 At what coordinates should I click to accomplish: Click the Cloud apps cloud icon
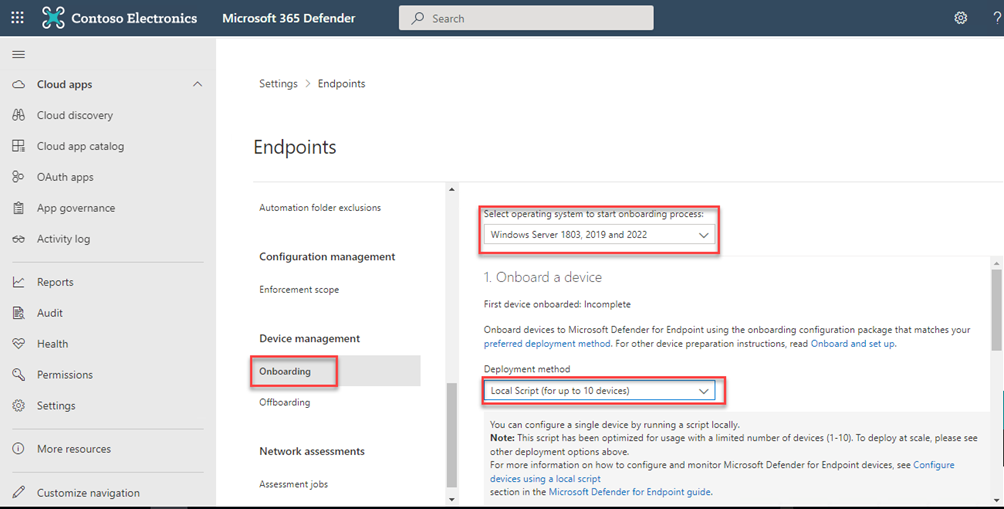[19, 85]
